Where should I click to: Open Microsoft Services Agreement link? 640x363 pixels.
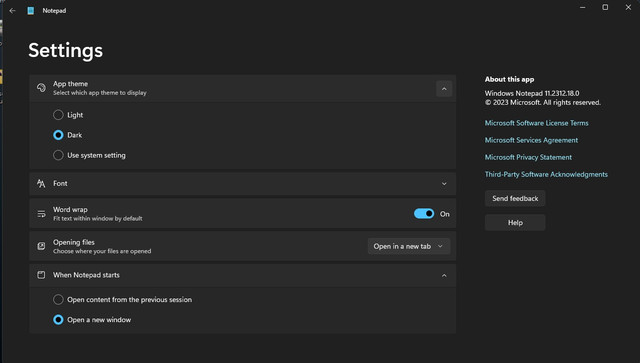[x=531, y=140]
